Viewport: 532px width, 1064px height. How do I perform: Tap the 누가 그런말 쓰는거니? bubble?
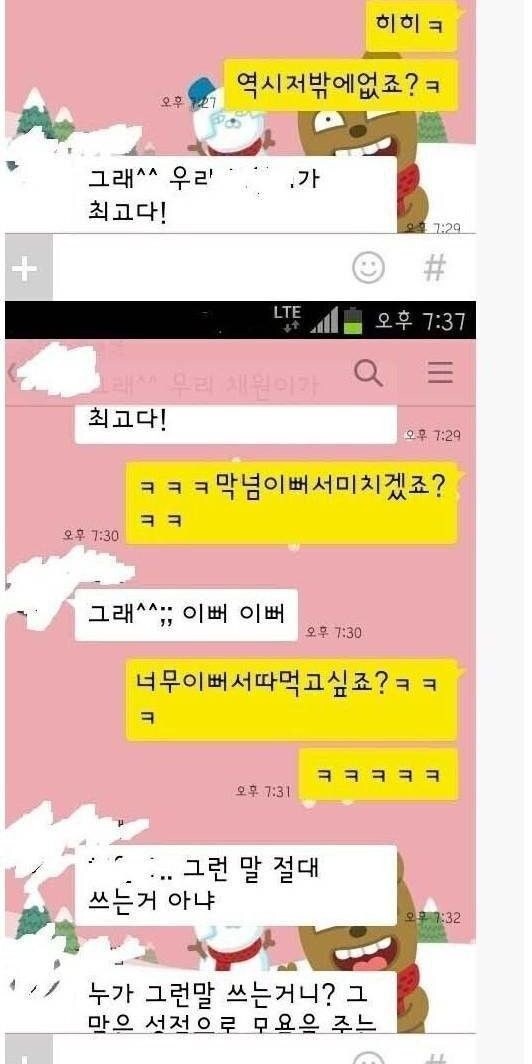click(x=235, y=1002)
